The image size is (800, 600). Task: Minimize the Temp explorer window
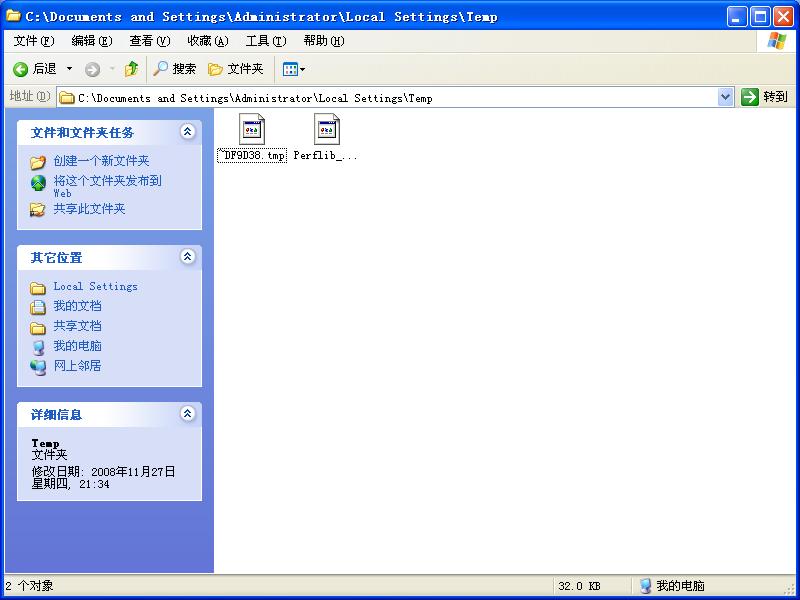[737, 17]
